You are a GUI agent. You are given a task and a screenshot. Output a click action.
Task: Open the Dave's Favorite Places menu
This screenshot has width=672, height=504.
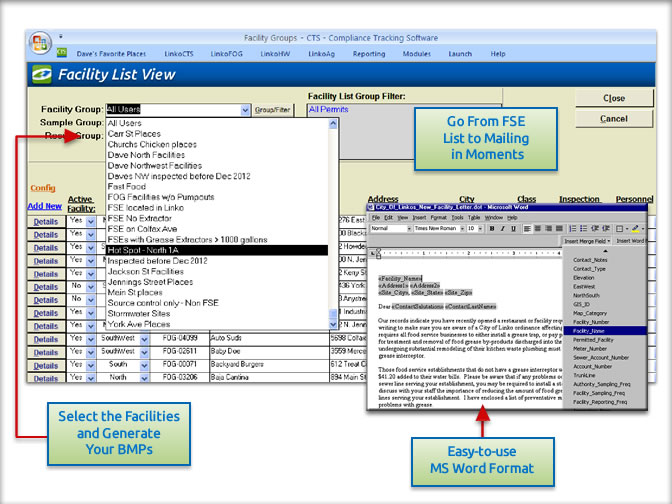[x=111, y=54]
